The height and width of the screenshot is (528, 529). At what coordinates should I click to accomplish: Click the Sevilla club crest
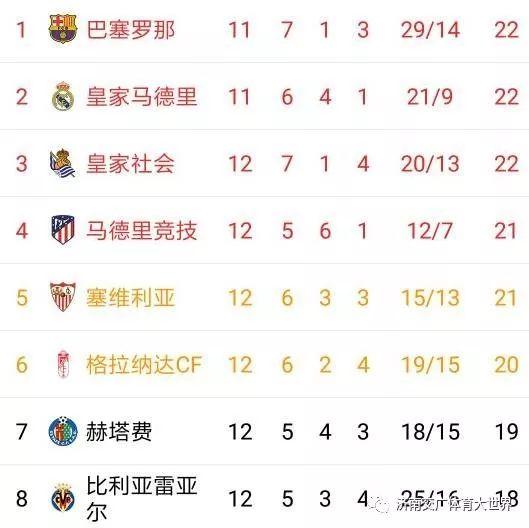63,297
